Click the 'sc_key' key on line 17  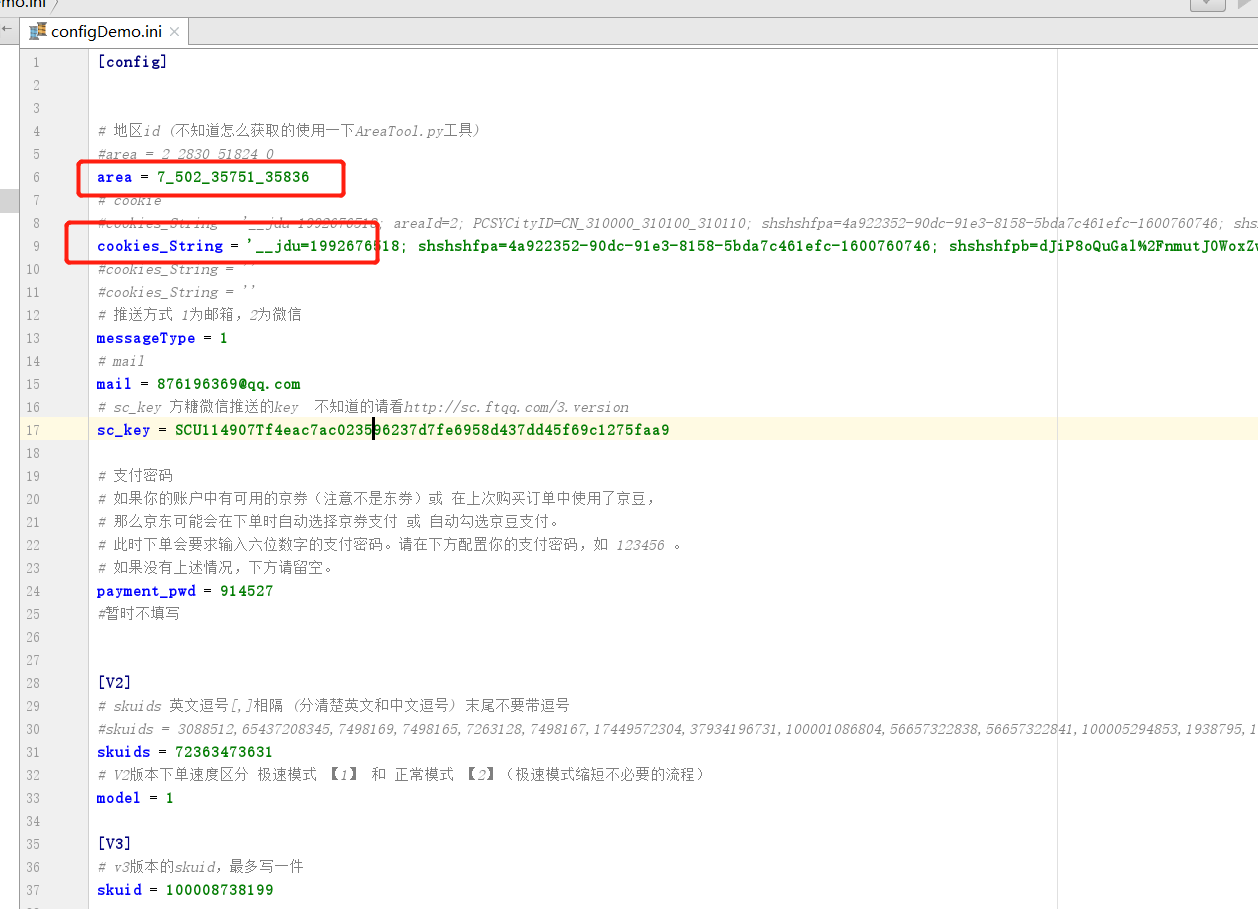pyautogui.click(x=123, y=430)
